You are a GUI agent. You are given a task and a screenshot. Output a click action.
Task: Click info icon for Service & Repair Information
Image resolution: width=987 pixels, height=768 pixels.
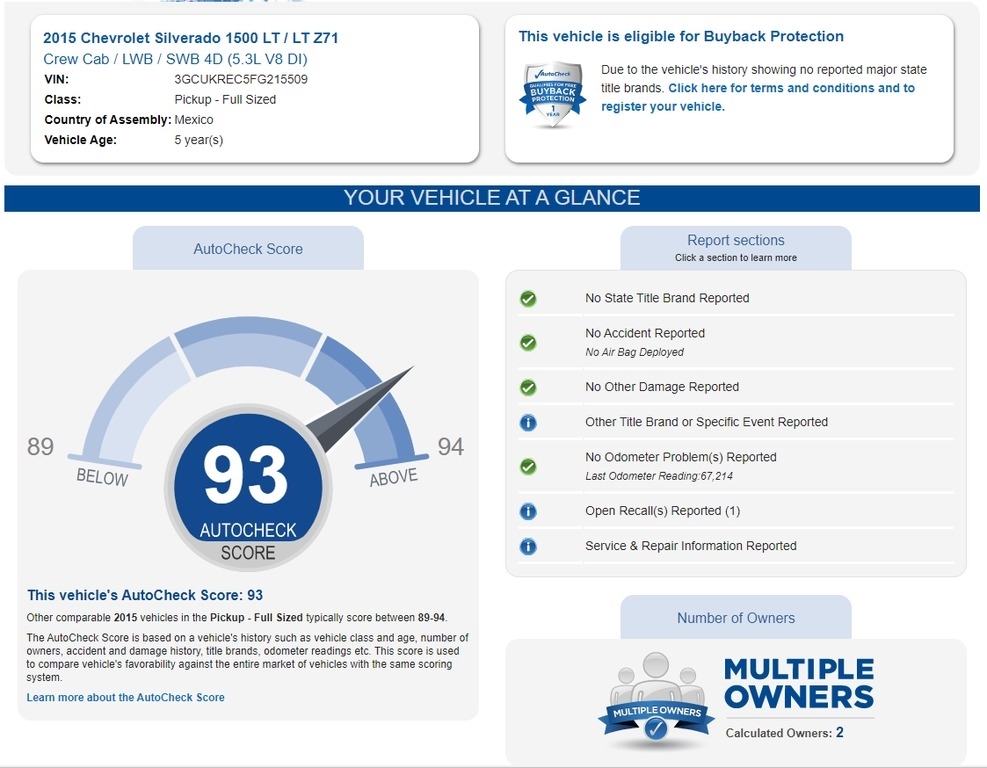pyautogui.click(x=528, y=546)
